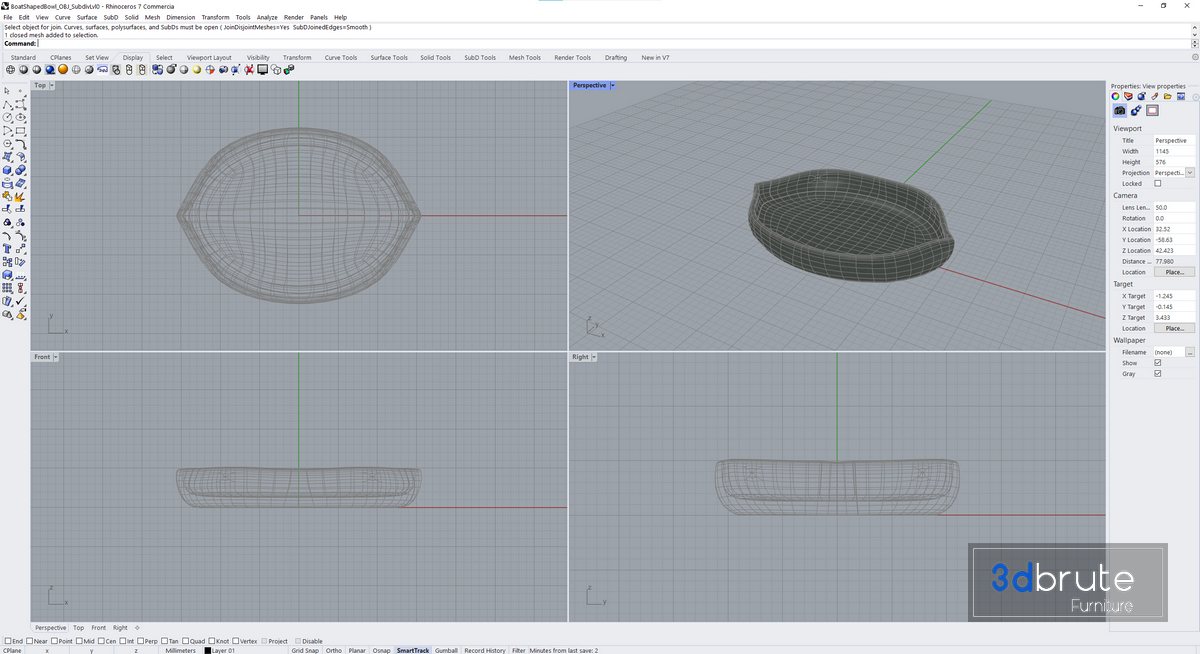1200x654 pixels.
Task: Enable the End object snap checkbox
Action: coord(8,641)
